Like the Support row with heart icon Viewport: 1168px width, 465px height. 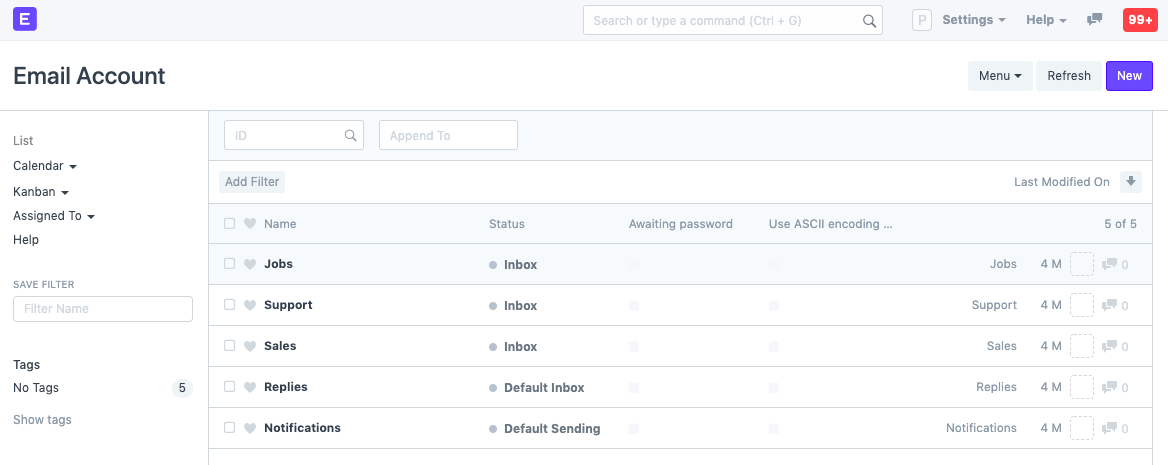pyautogui.click(x=250, y=305)
